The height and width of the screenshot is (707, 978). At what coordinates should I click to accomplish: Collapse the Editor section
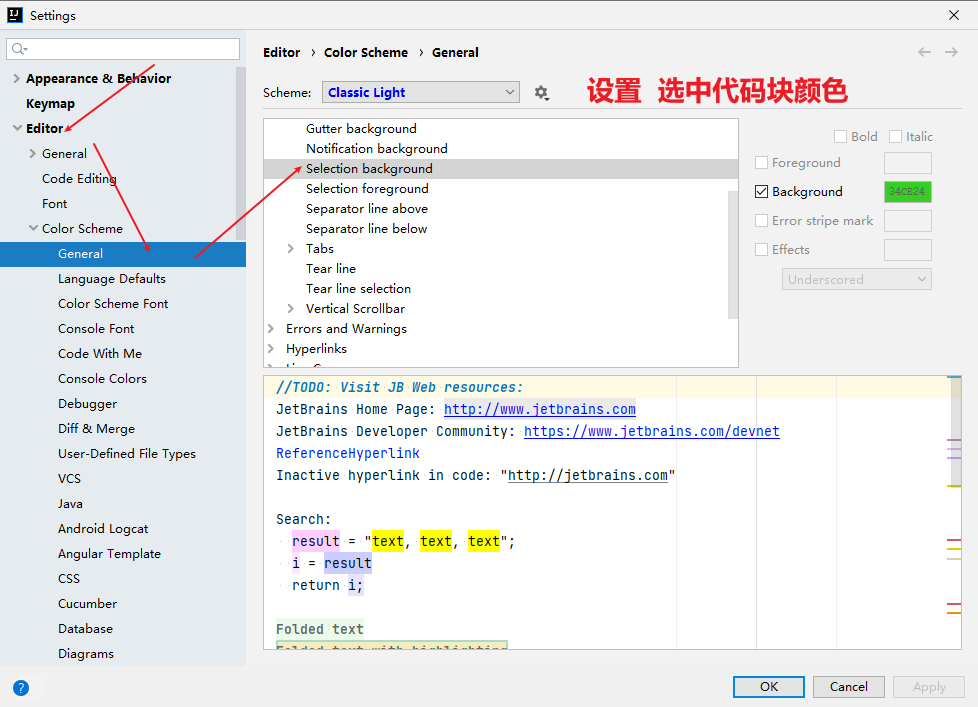tap(17, 128)
